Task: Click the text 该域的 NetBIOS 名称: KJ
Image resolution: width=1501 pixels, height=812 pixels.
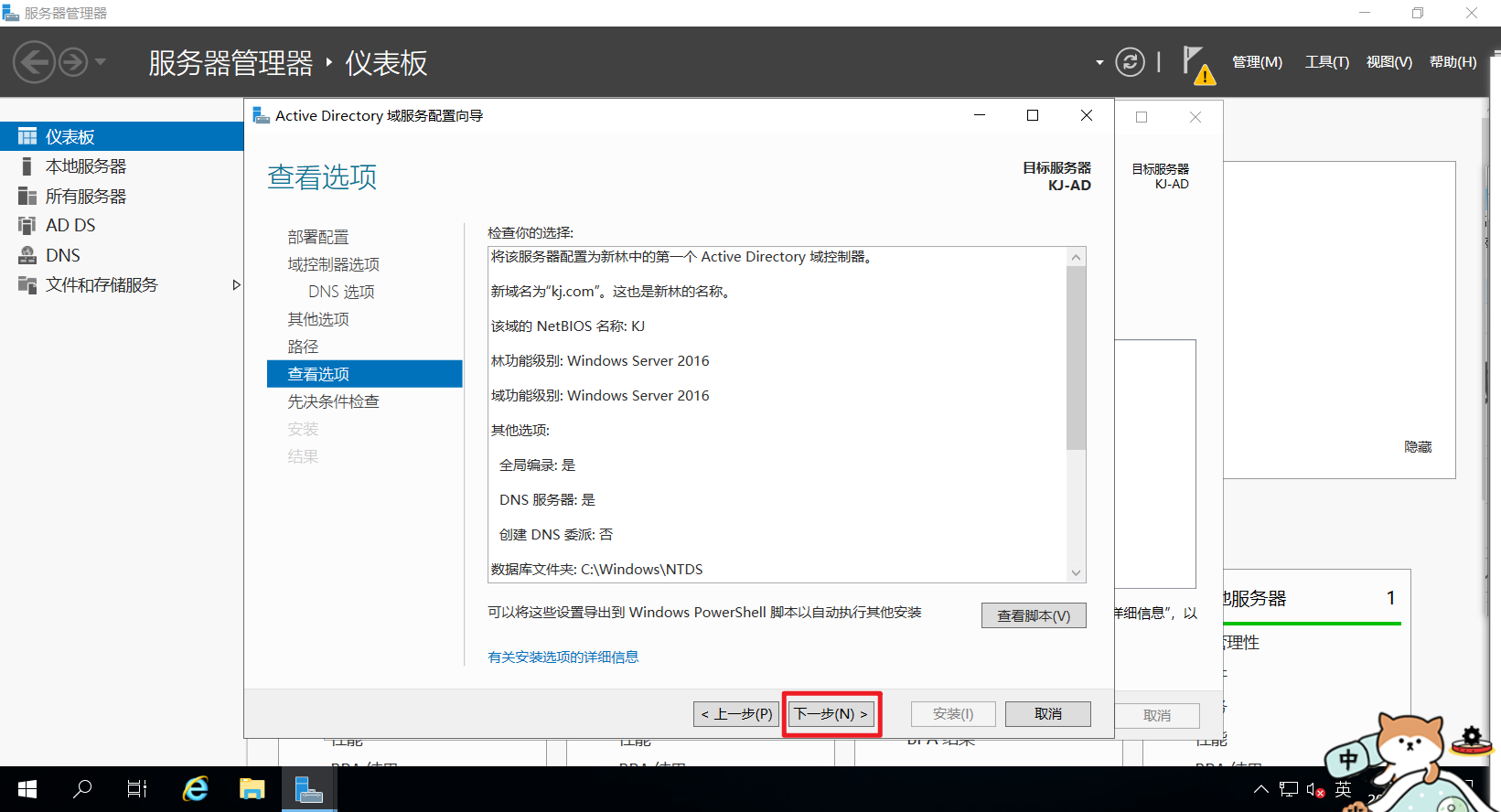Action: click(568, 326)
